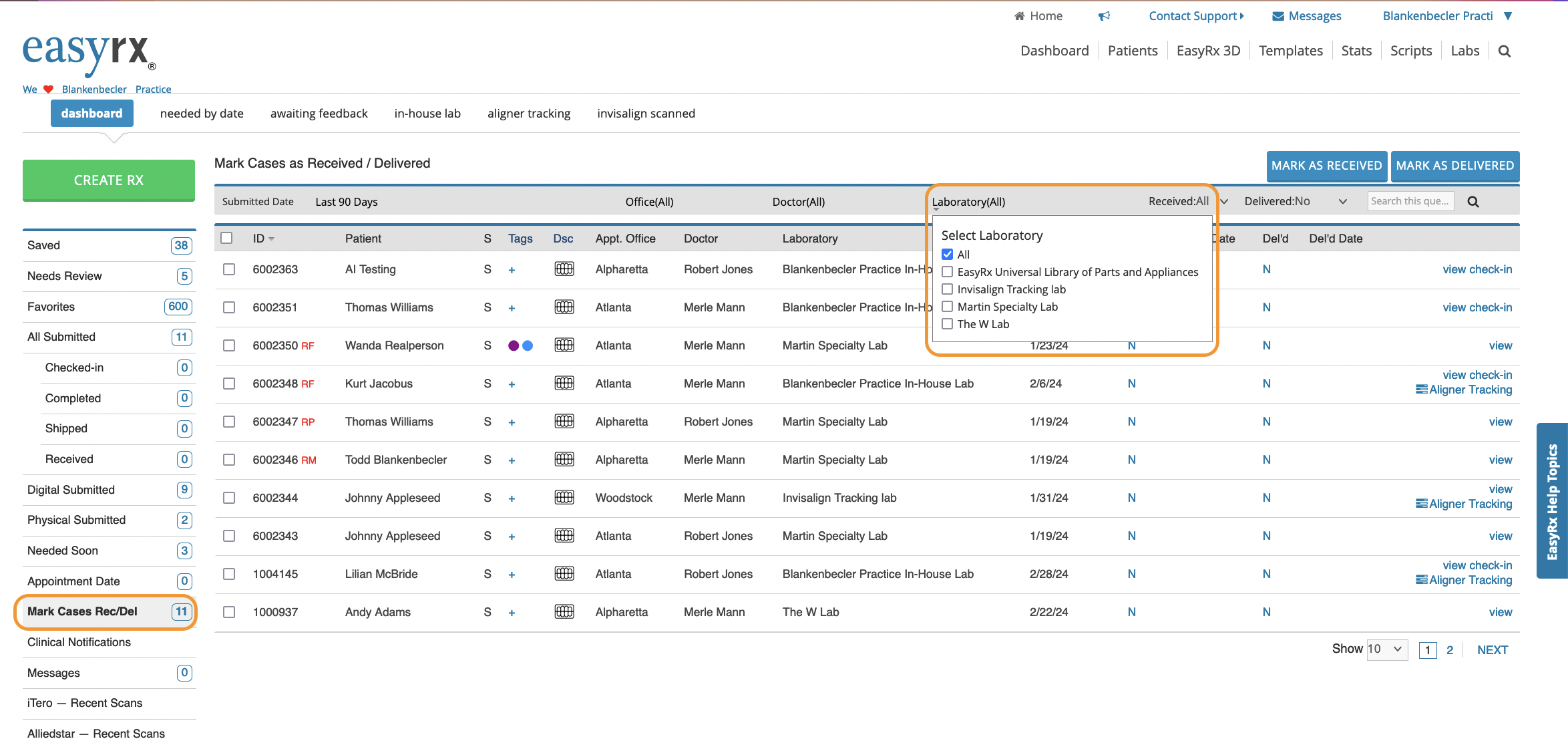Open Dsc grid icon for Wanda Realperson

[x=564, y=345]
